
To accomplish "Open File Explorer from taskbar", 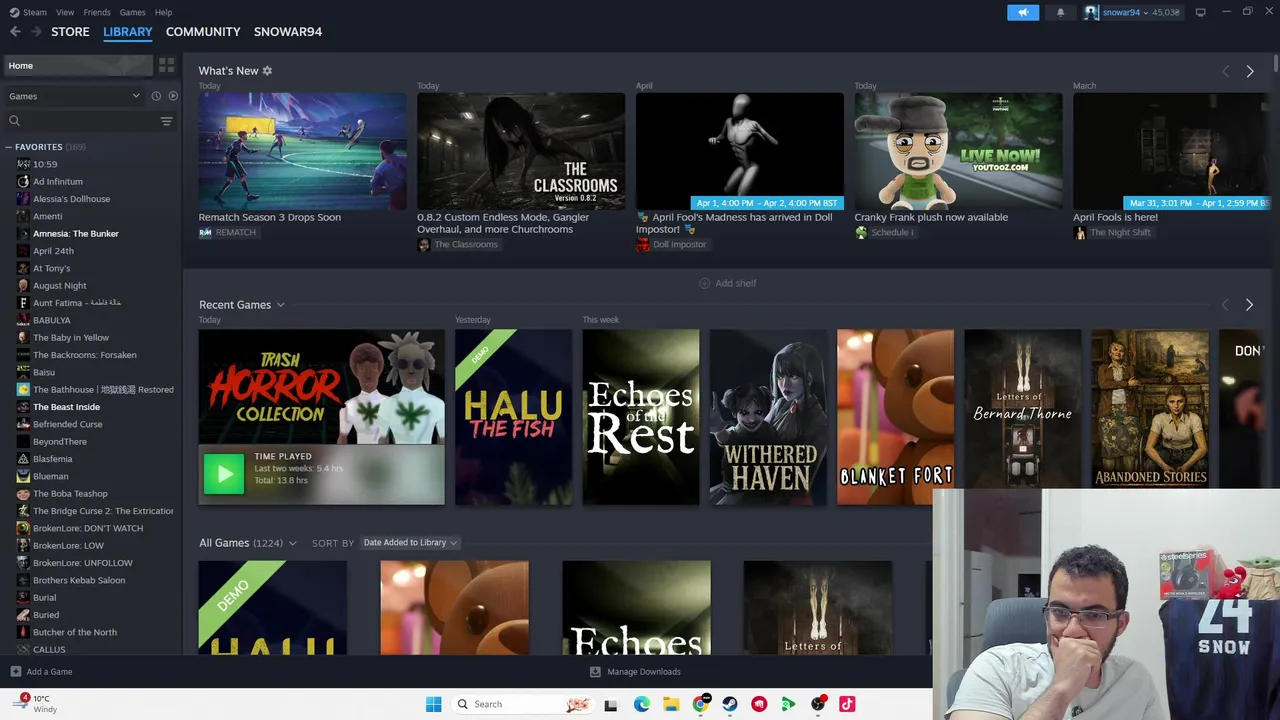I will click(671, 704).
